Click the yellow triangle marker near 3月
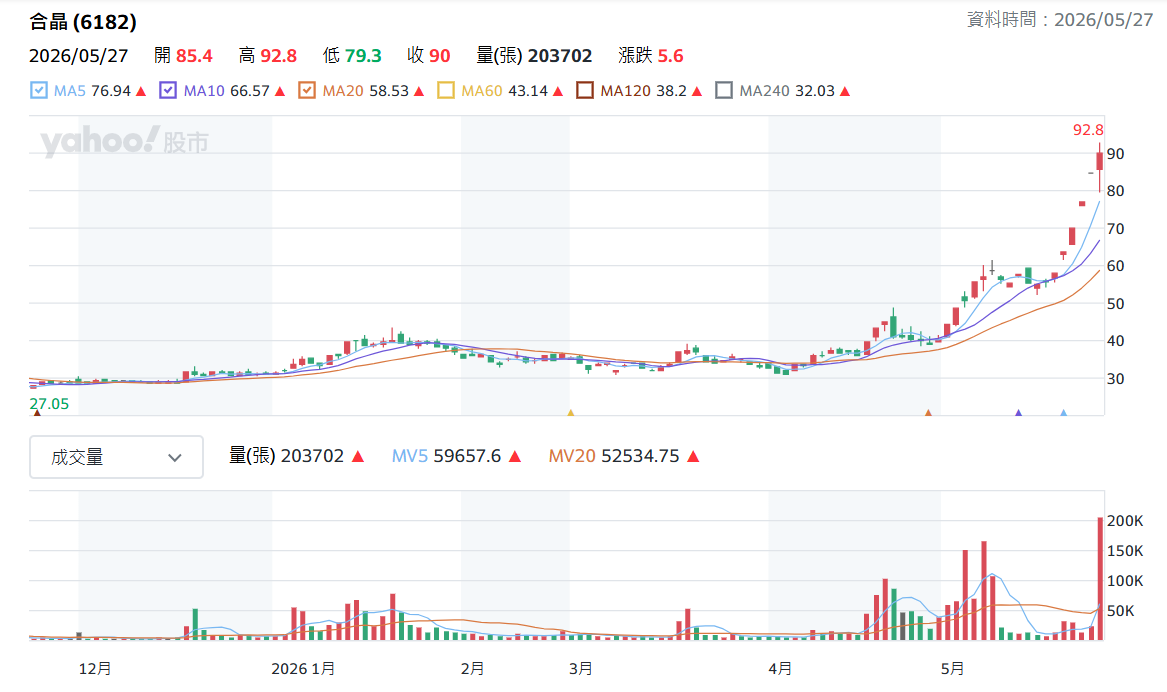The height and width of the screenshot is (692, 1167). click(571, 412)
